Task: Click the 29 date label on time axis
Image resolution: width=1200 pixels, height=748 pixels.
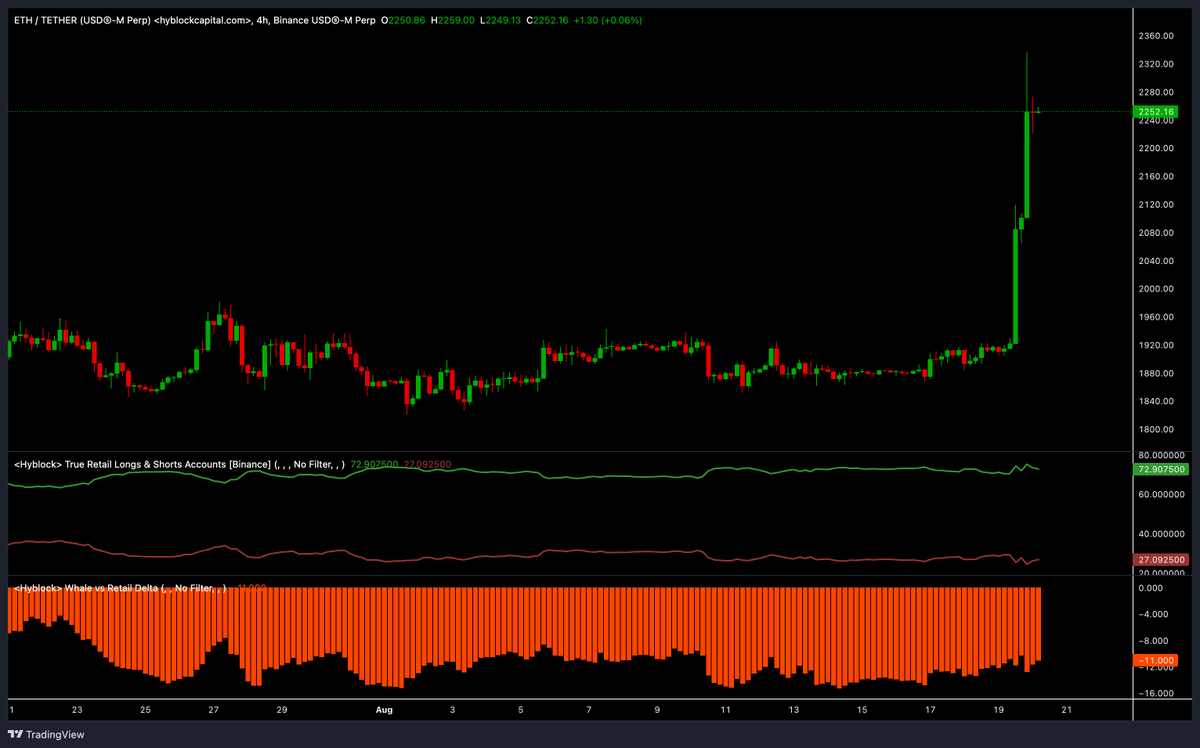Action: point(282,710)
